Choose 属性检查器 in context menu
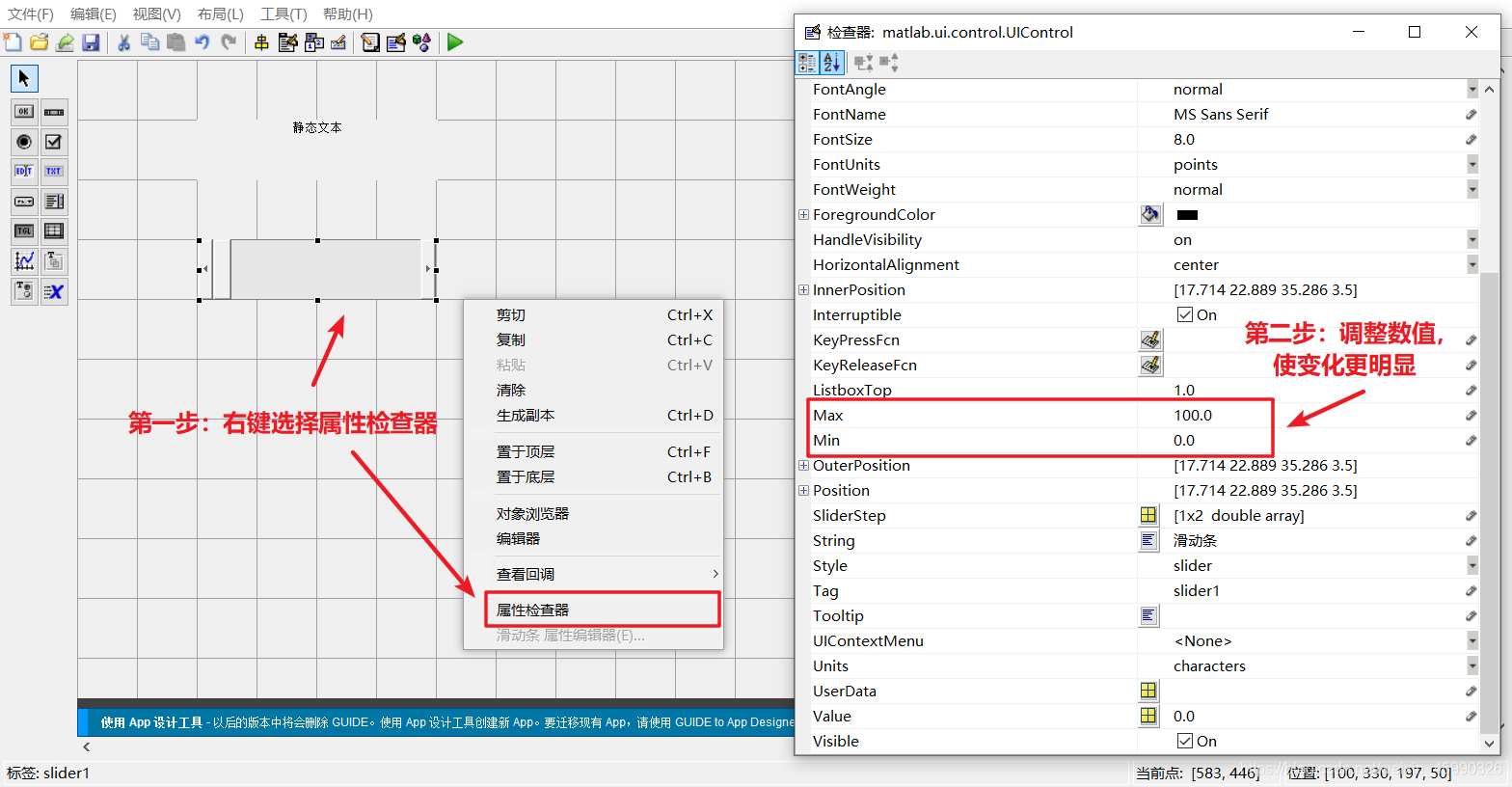 click(x=603, y=610)
